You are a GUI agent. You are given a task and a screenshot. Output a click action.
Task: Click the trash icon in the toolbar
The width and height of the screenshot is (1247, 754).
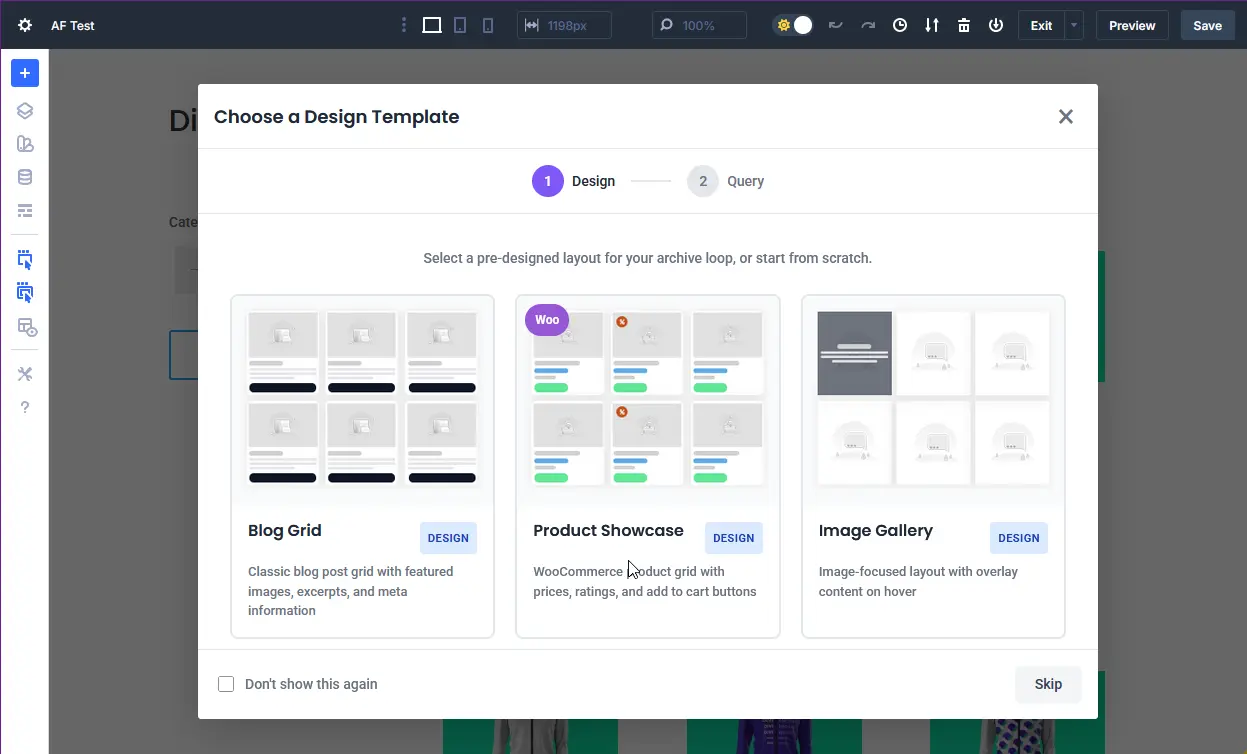(963, 24)
